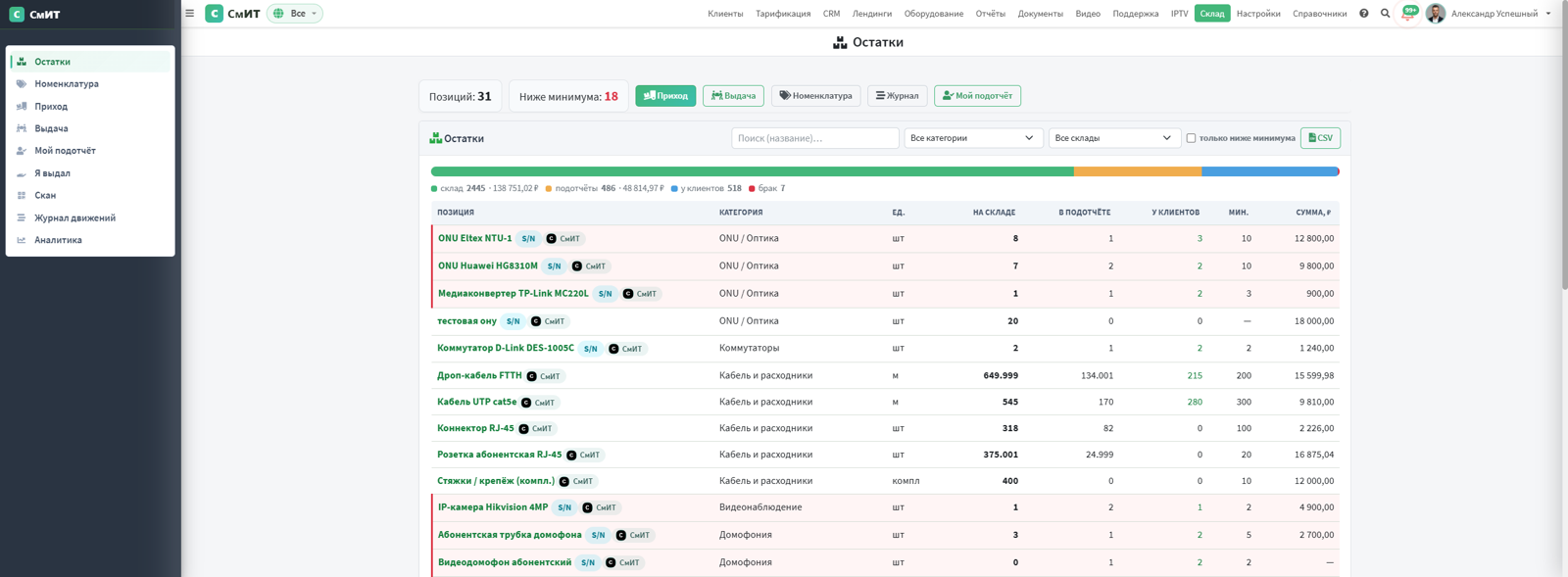The height and width of the screenshot is (577, 1568).
Task: Open the active Склад menu item
Action: pyautogui.click(x=1212, y=14)
